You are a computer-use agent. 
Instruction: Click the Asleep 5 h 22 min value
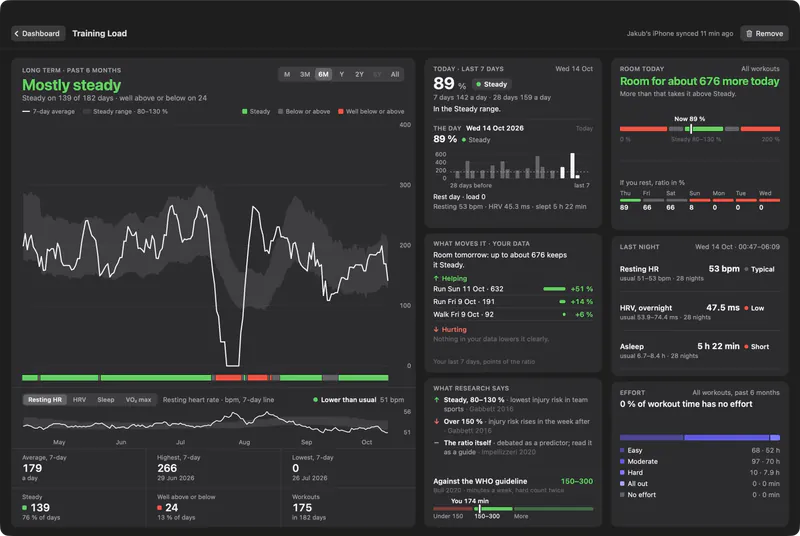point(718,346)
